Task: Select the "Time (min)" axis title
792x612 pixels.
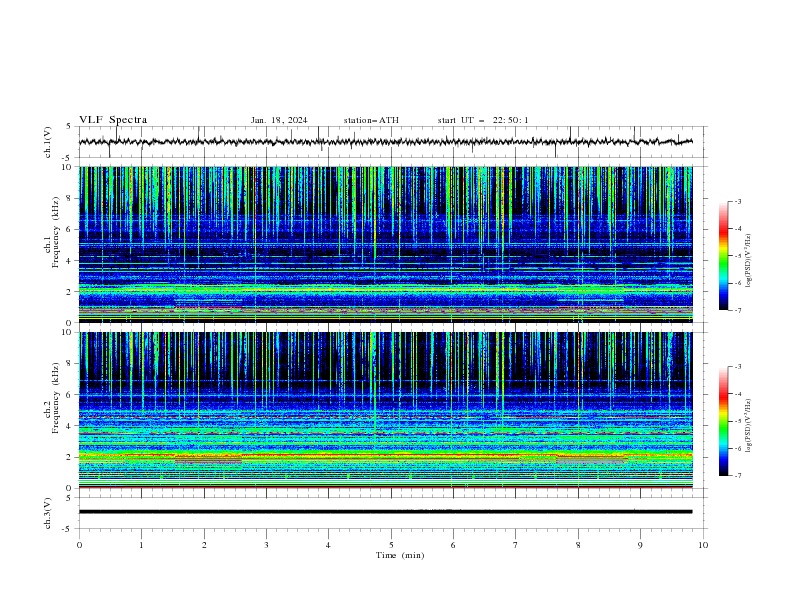Action: pos(400,555)
